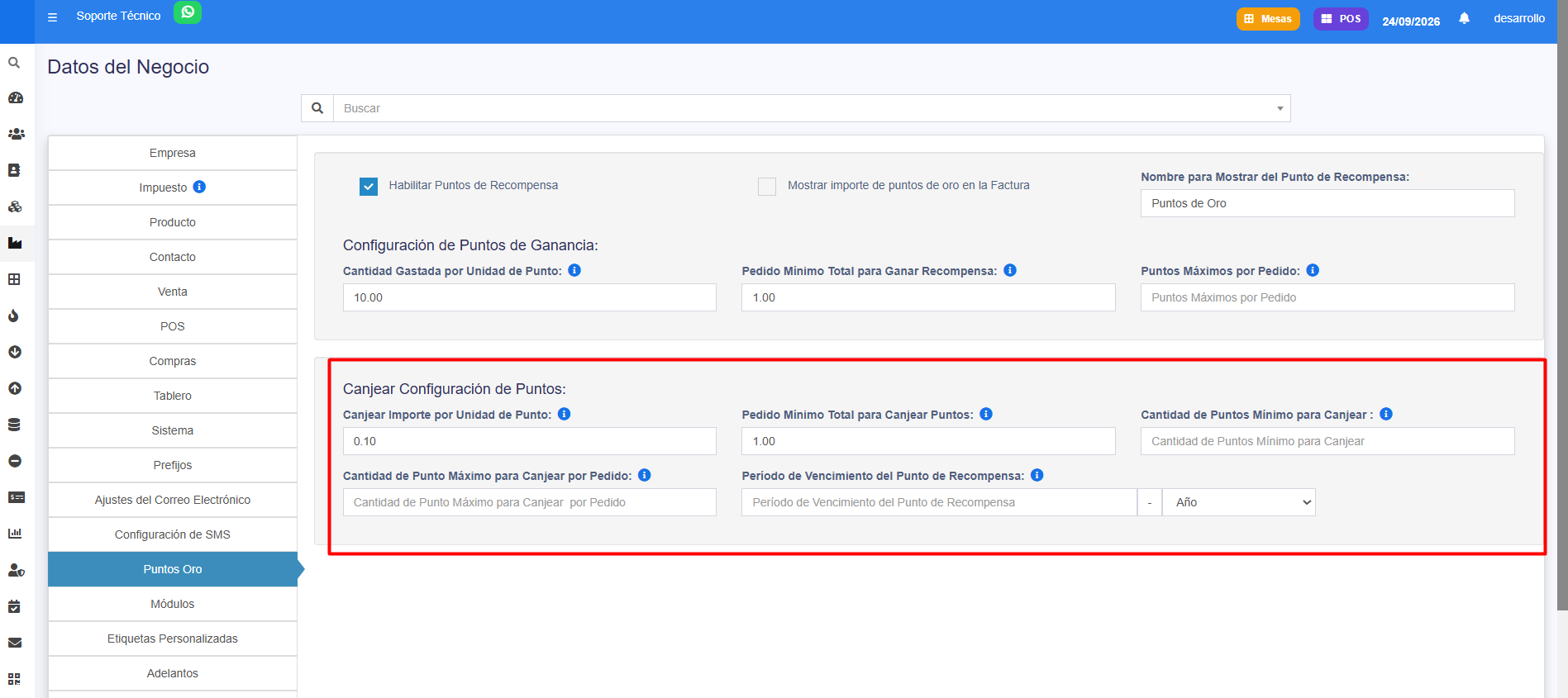Open the users group icon in sidebar
The image size is (1568, 698).
point(16,134)
